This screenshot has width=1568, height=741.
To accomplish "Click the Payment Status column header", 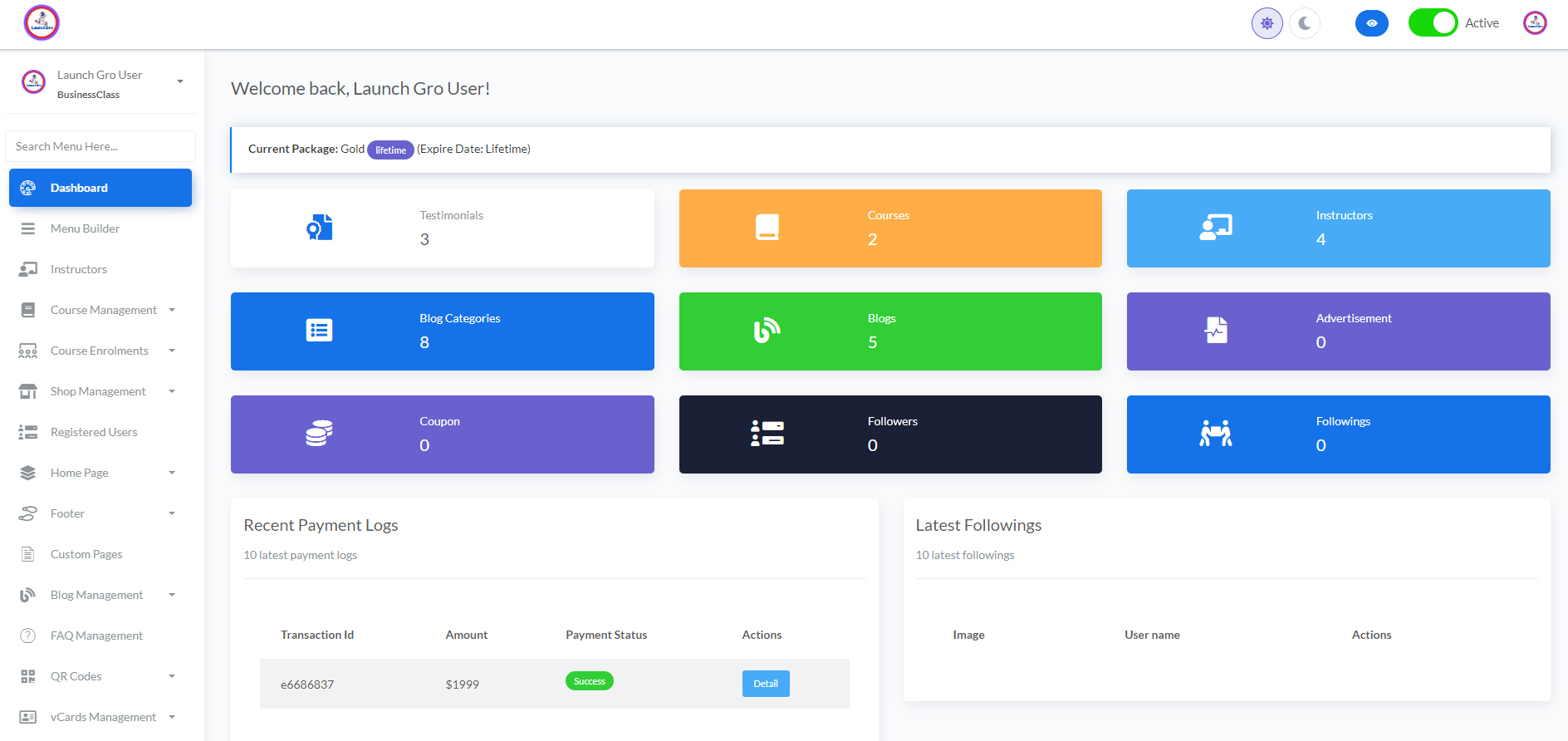I will pyautogui.click(x=606, y=635).
